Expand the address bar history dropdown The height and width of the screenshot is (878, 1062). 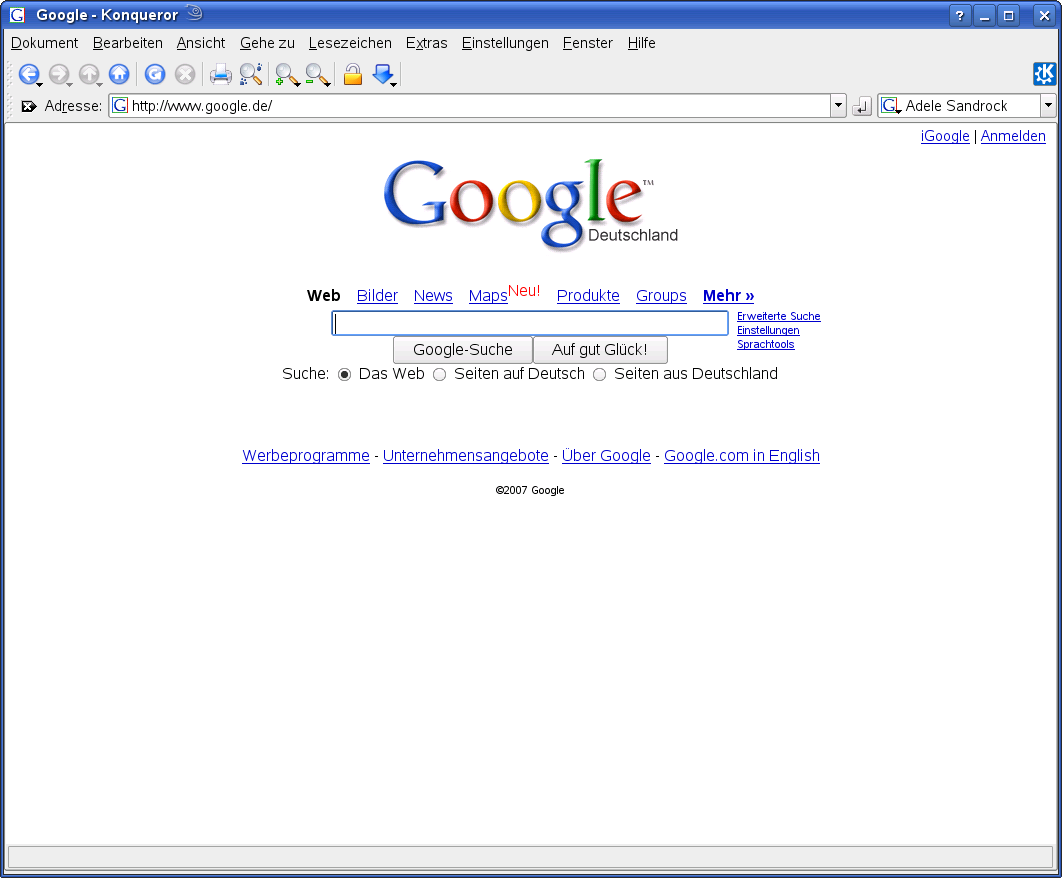[x=838, y=106]
